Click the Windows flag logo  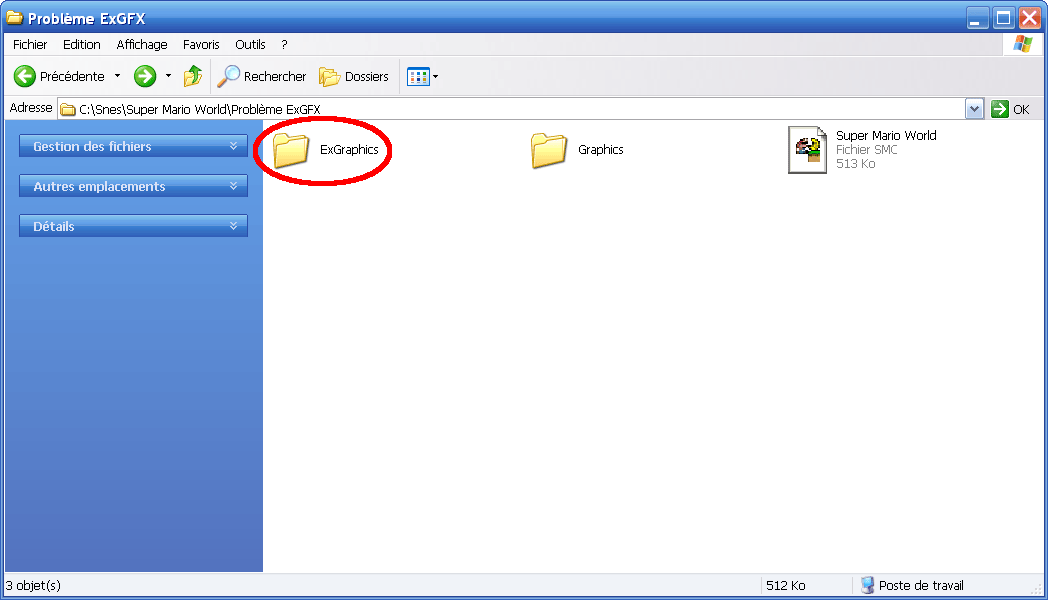pyautogui.click(x=1023, y=44)
